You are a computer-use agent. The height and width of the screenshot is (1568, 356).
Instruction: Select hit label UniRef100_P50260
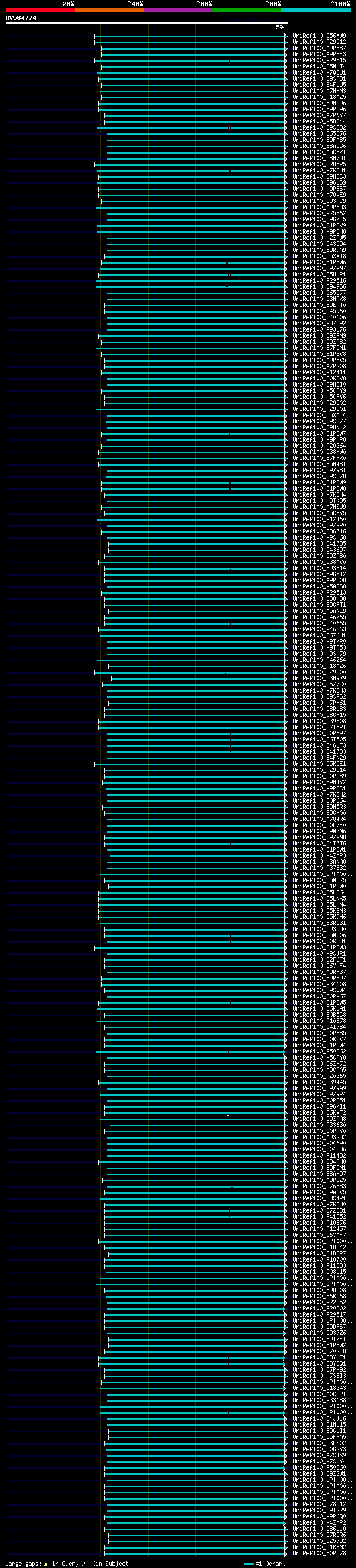(x=319, y=1467)
